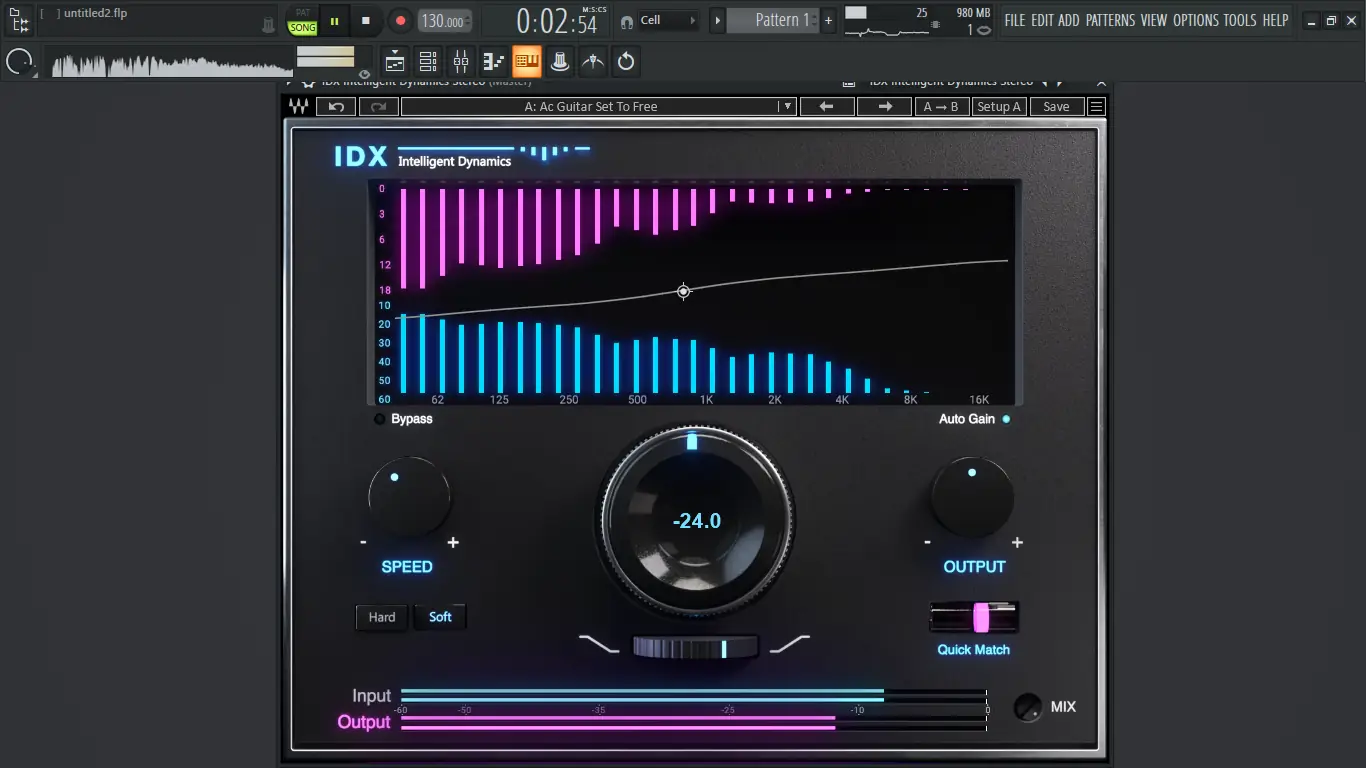Open the TOOLS menu
Image resolution: width=1366 pixels, height=768 pixels.
tap(1239, 20)
